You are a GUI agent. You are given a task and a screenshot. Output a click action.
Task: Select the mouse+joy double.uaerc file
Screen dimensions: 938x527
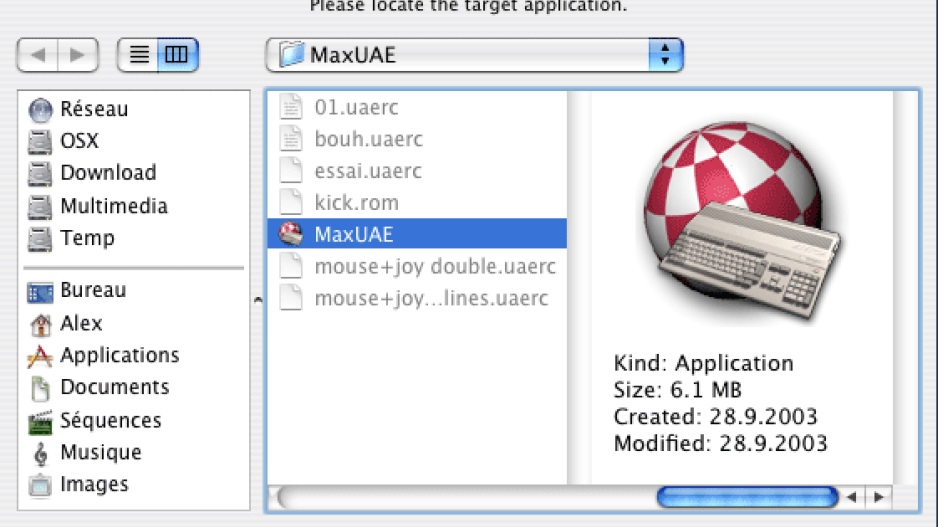click(417, 266)
